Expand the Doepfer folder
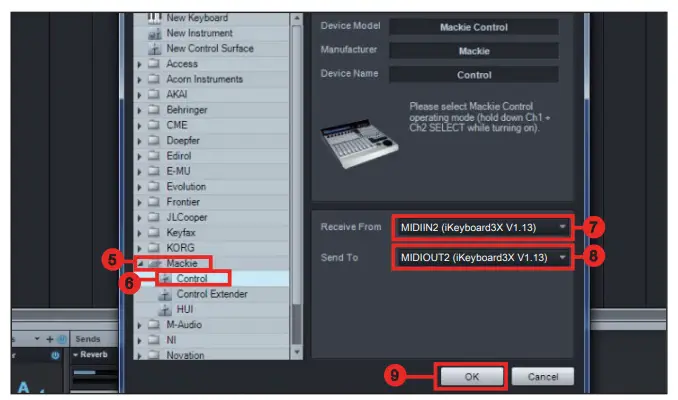The width and height of the screenshot is (678, 400). click(x=139, y=141)
